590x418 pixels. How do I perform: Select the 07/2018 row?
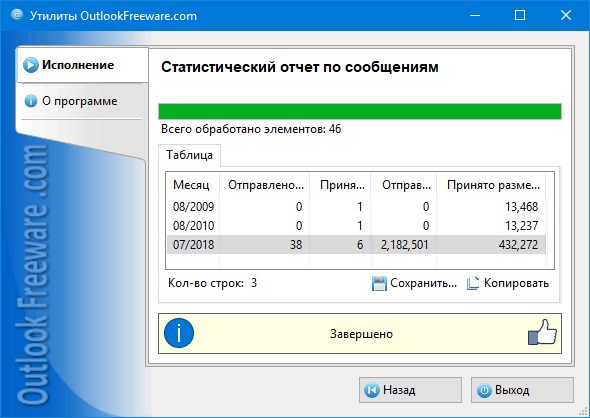356,245
